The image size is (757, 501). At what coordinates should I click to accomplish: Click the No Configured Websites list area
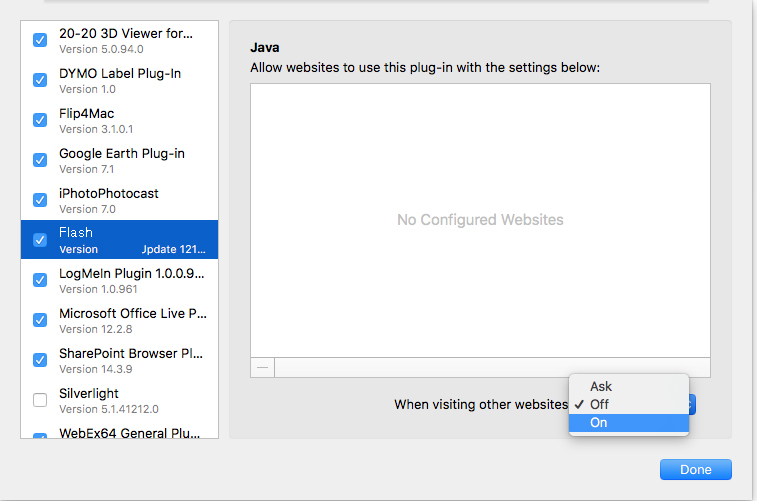pyautogui.click(x=480, y=221)
